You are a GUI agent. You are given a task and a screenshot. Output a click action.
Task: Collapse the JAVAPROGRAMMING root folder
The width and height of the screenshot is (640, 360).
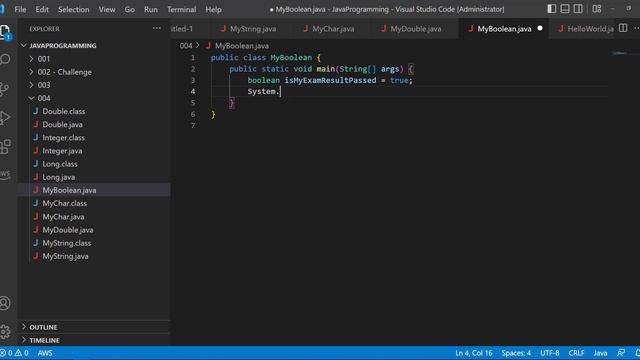pyautogui.click(x=24, y=45)
